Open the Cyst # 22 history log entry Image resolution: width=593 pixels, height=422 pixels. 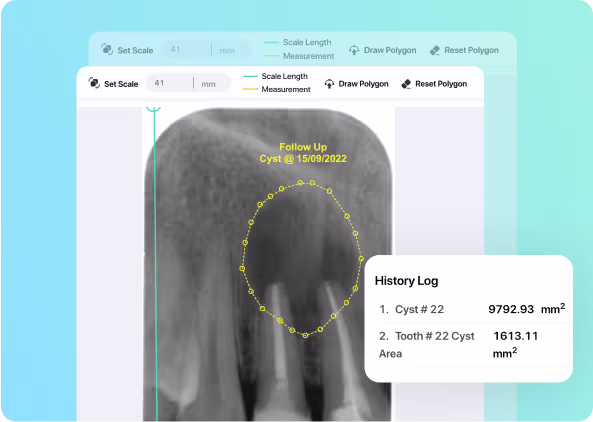[x=472, y=309]
